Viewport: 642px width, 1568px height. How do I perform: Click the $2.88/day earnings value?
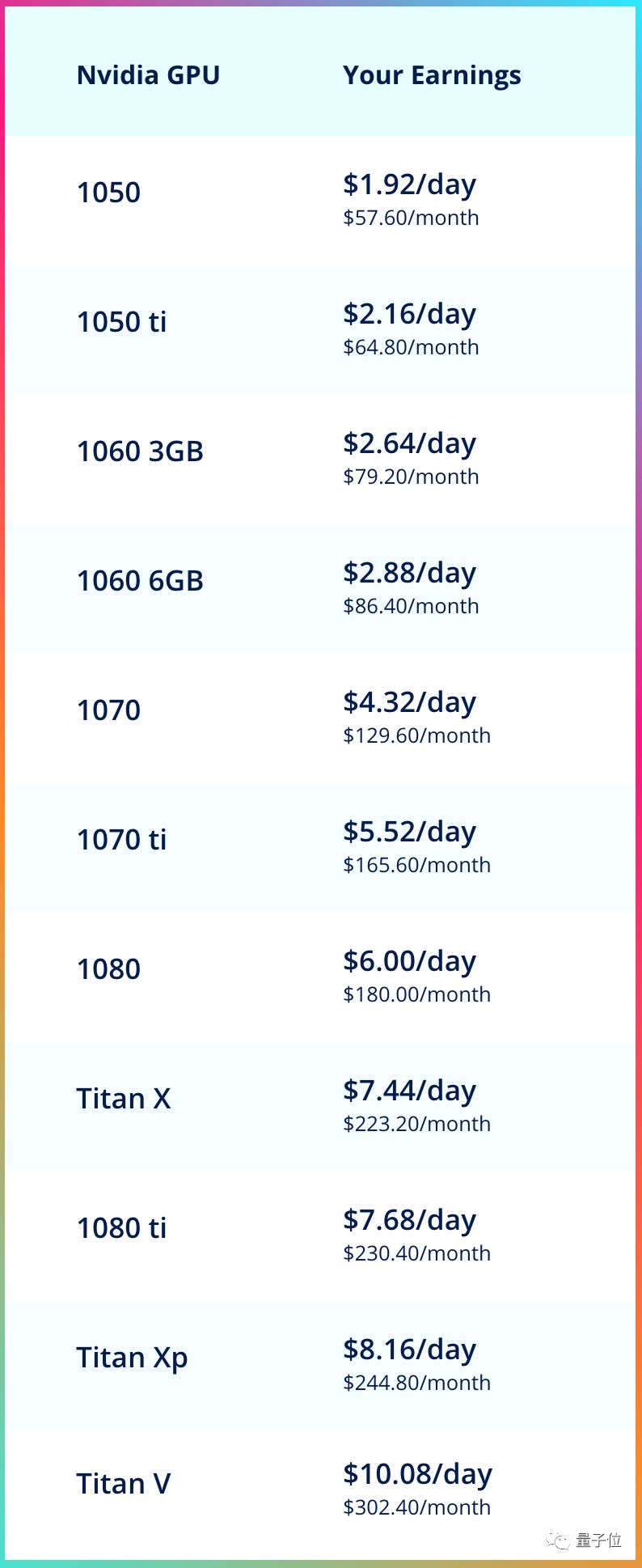[x=409, y=573]
